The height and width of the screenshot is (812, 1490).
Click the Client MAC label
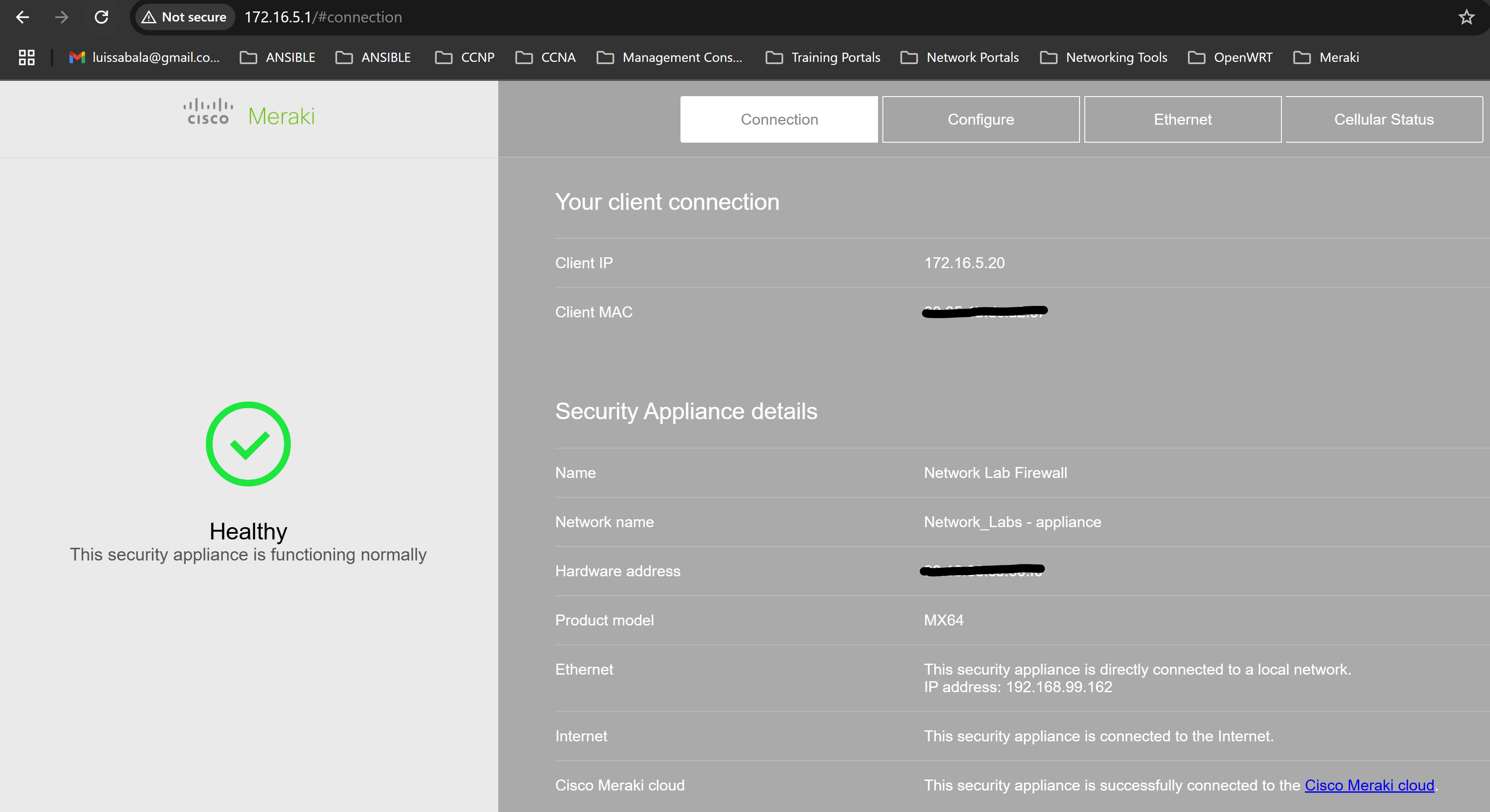[594, 312]
